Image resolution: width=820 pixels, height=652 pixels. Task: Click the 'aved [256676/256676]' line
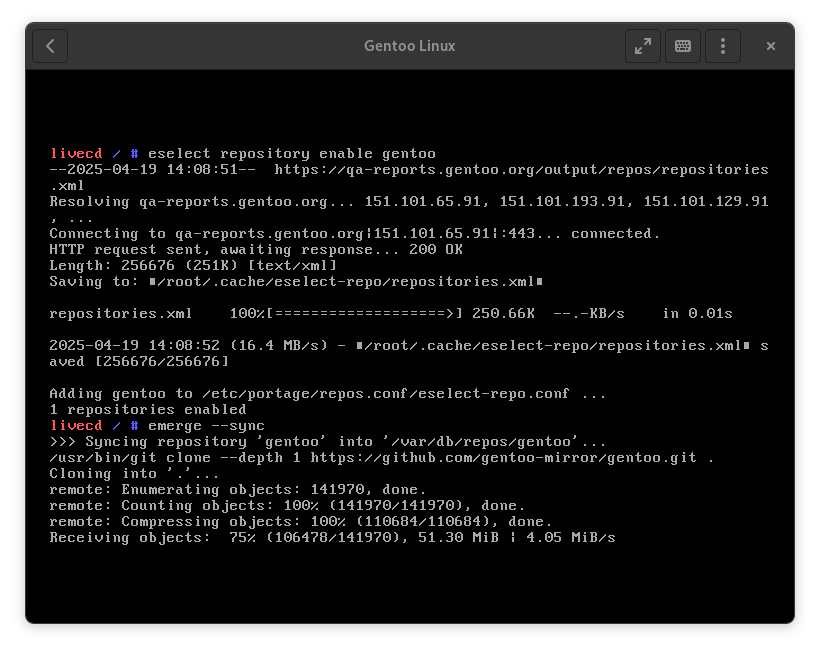point(139,362)
